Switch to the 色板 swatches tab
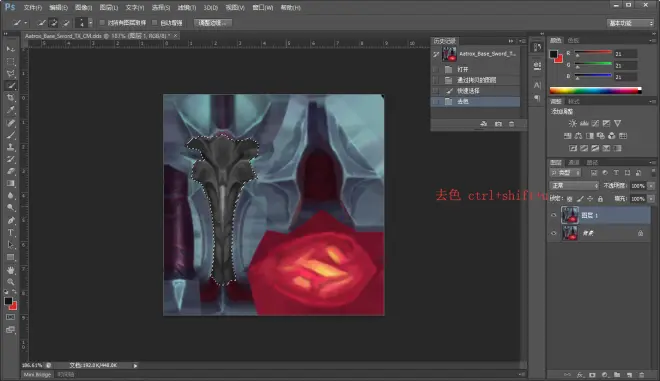 [x=573, y=40]
